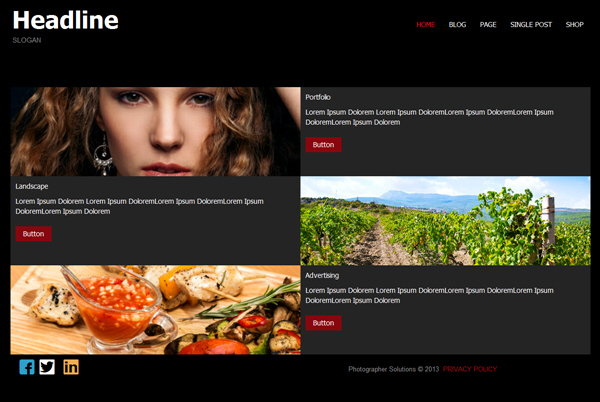The width and height of the screenshot is (600, 402).
Task: Select the Portfolio heading
Action: (x=318, y=97)
